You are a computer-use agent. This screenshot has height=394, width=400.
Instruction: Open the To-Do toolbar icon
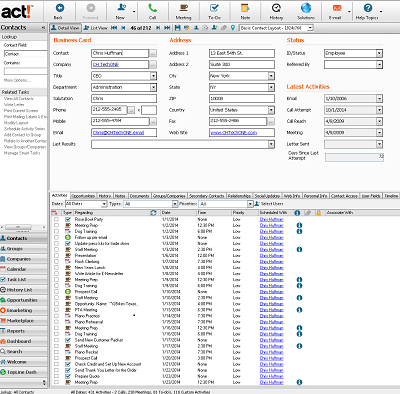pos(214,8)
